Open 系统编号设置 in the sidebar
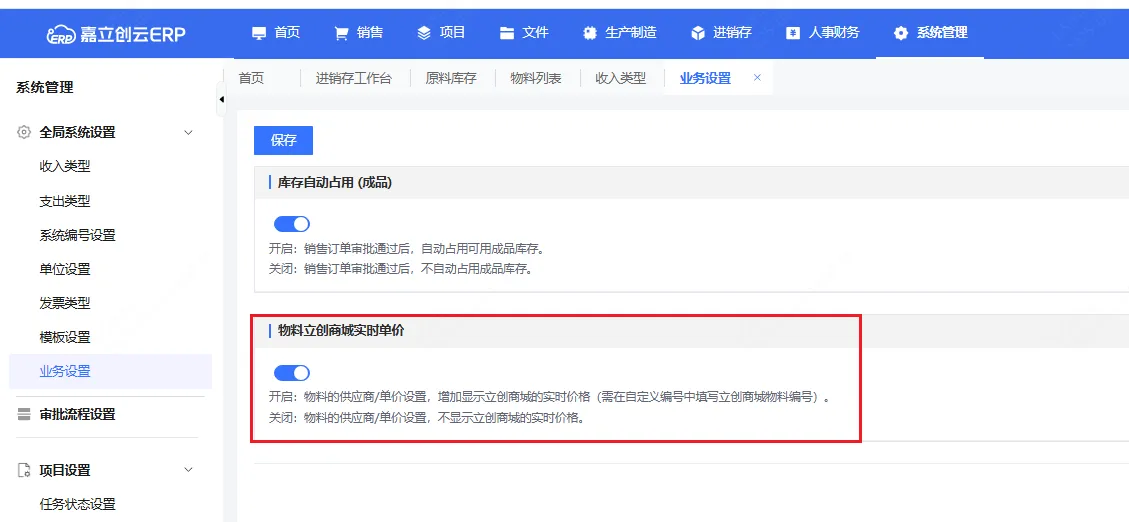This screenshot has height=522, width=1129. [x=77, y=235]
